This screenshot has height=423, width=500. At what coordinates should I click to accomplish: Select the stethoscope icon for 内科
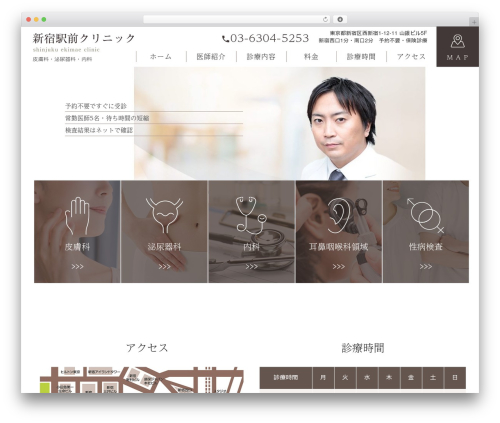pyautogui.click(x=251, y=215)
